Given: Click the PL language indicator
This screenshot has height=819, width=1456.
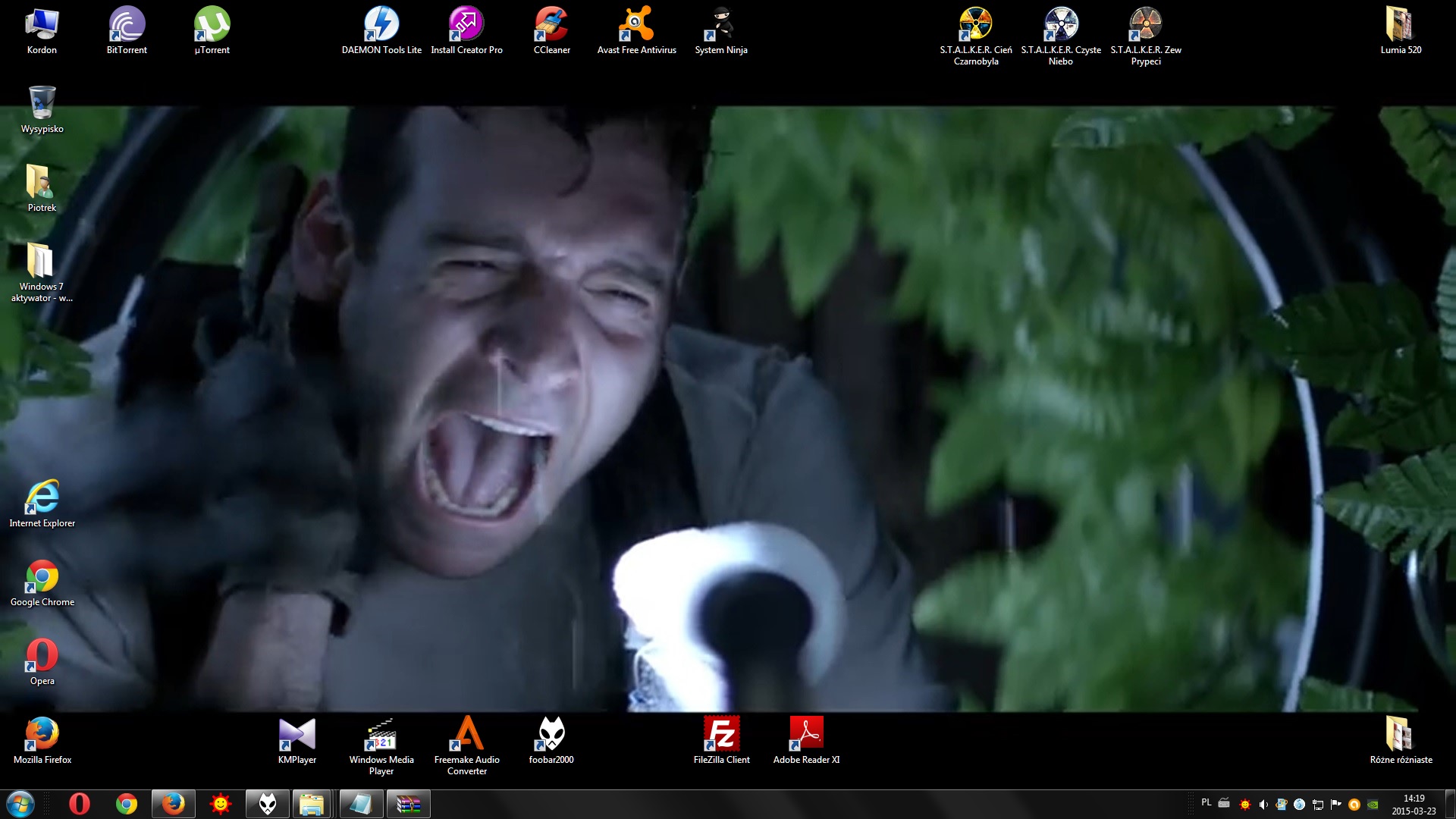Looking at the screenshot, I should tap(1207, 802).
